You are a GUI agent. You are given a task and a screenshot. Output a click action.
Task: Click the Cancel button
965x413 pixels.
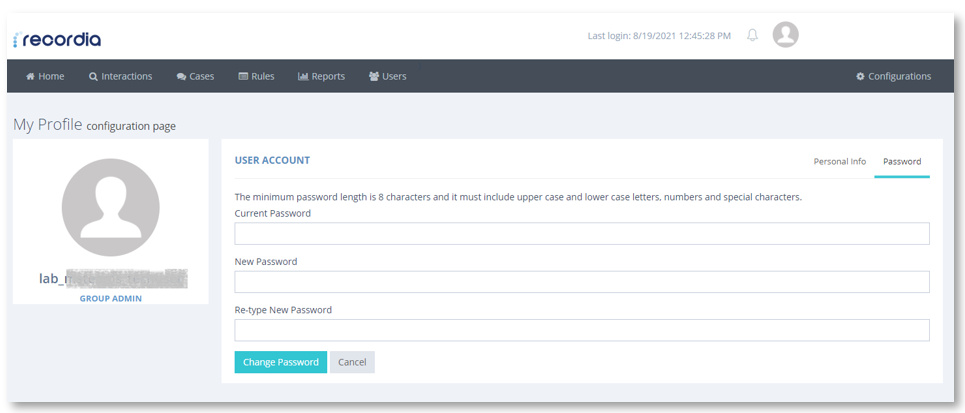[352, 362]
